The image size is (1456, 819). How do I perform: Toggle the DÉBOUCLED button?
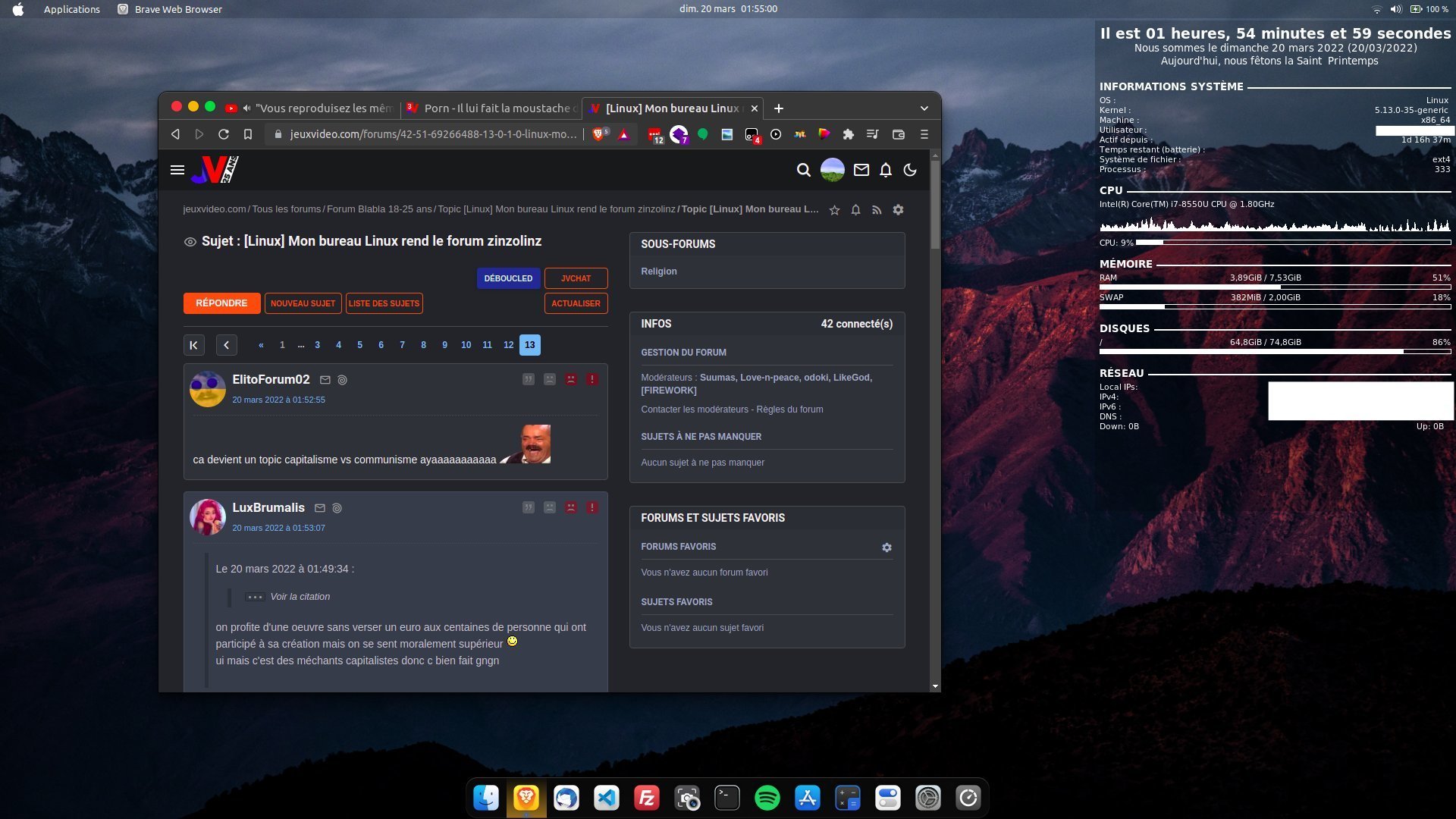[508, 278]
